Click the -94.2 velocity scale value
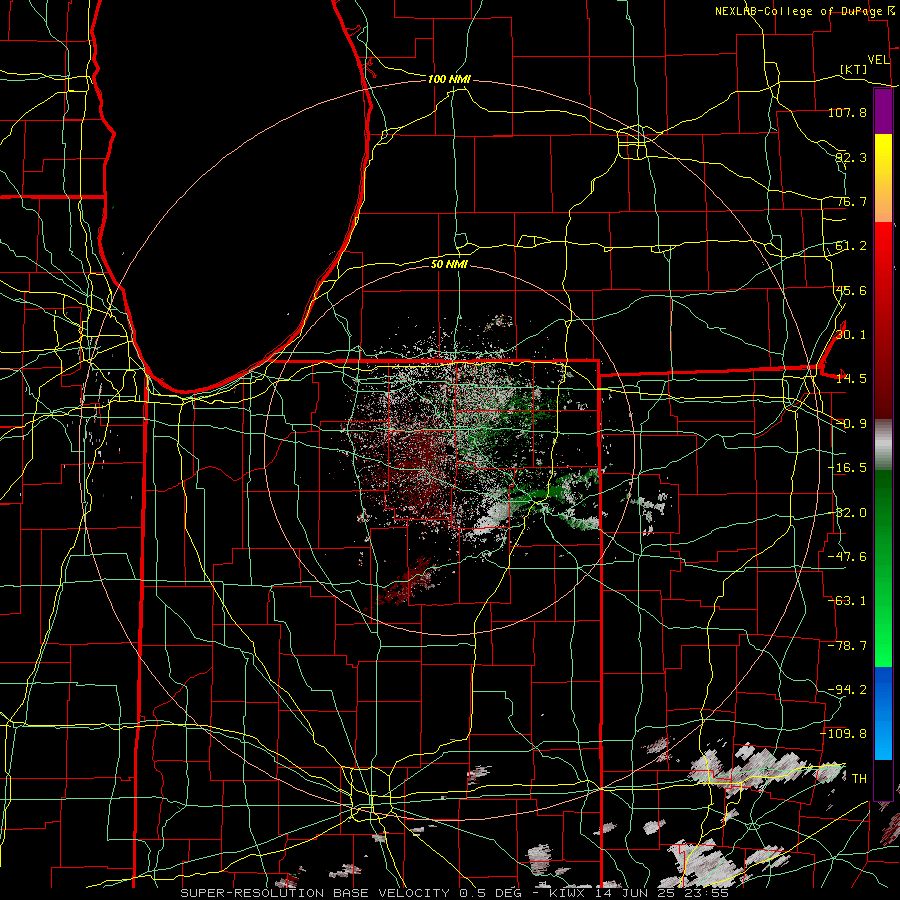 (x=847, y=690)
